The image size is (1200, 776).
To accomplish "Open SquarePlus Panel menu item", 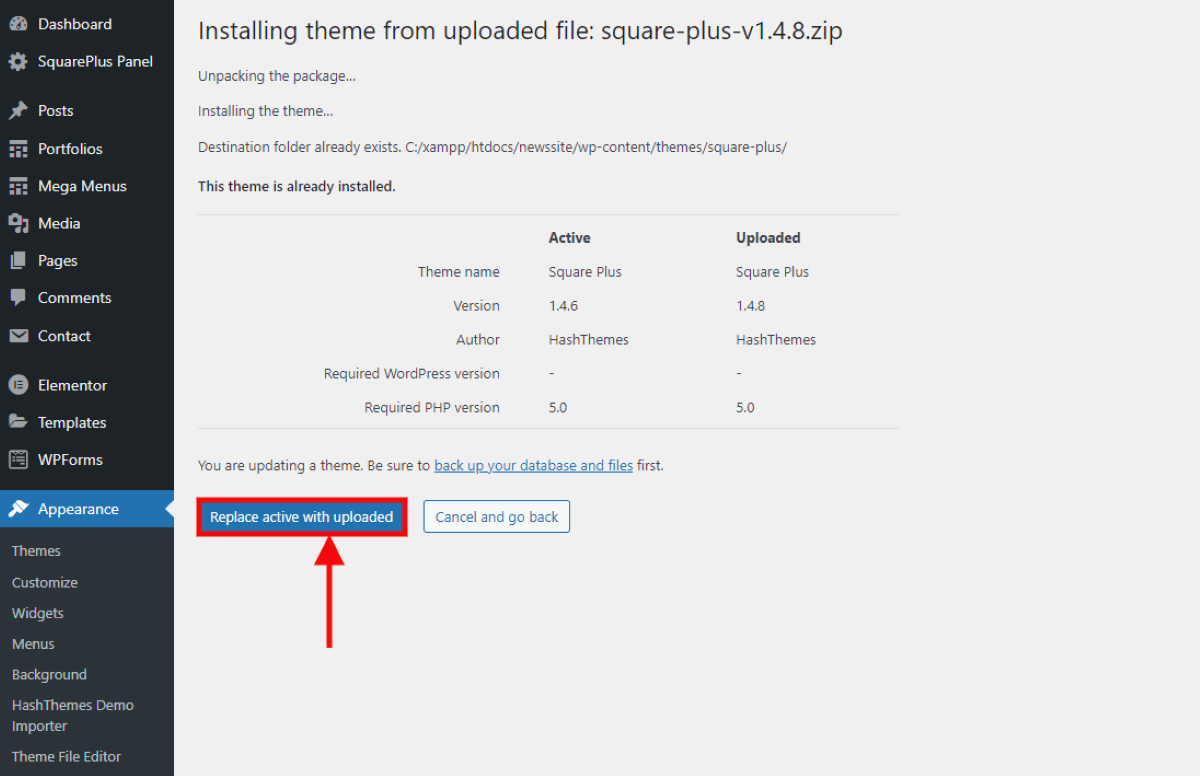I will 87,62.
